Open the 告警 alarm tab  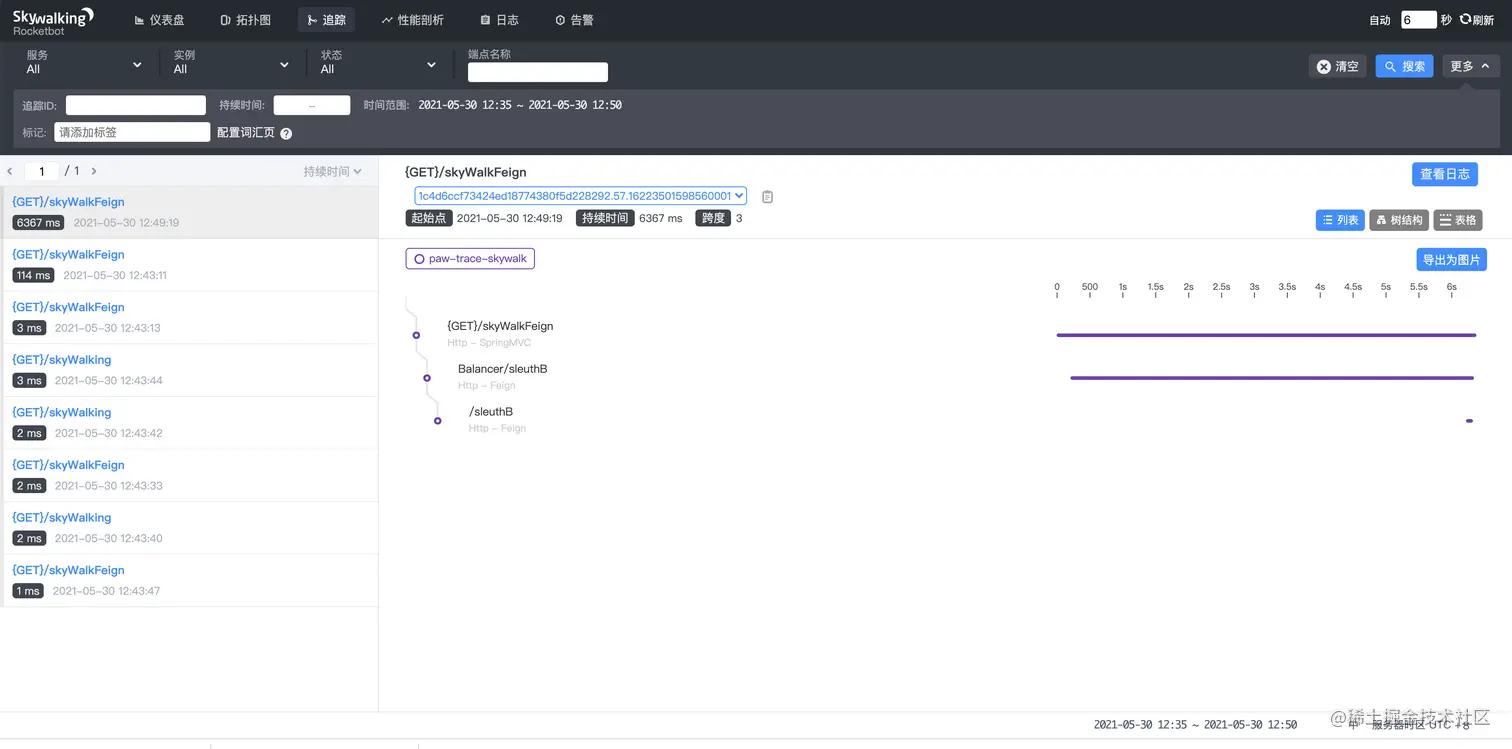(574, 20)
